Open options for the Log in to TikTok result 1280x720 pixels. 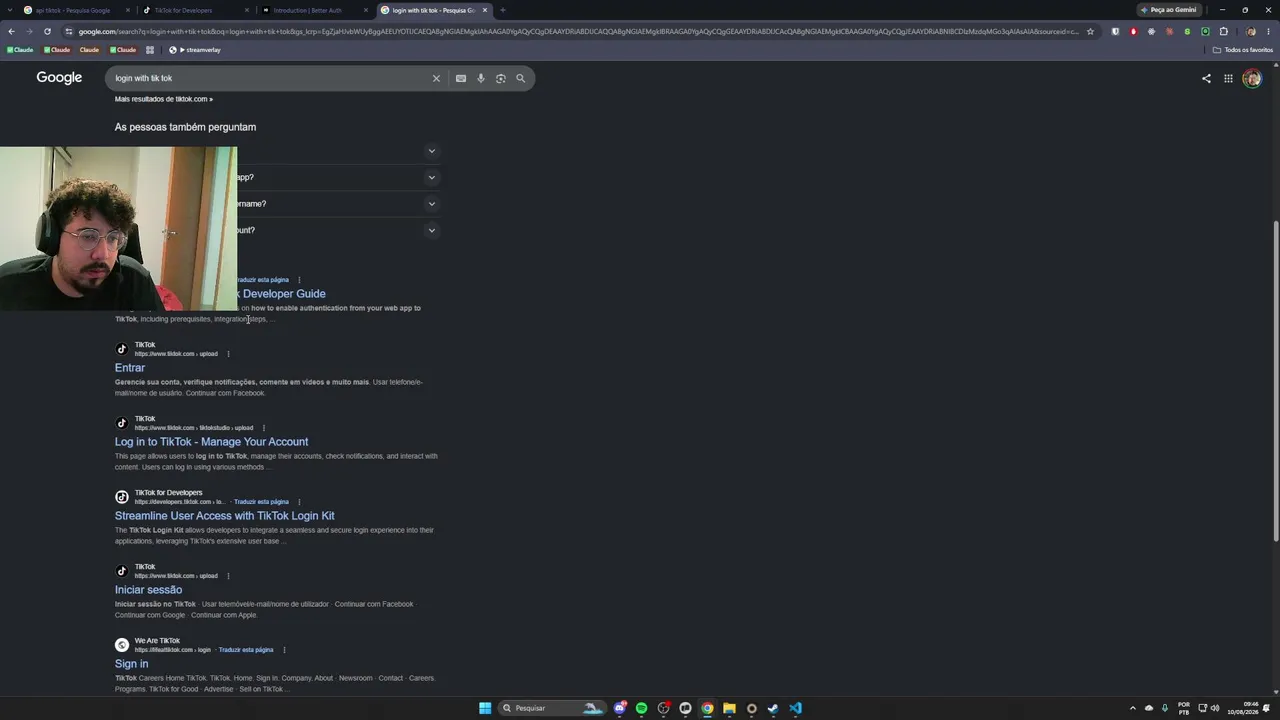[x=264, y=428]
